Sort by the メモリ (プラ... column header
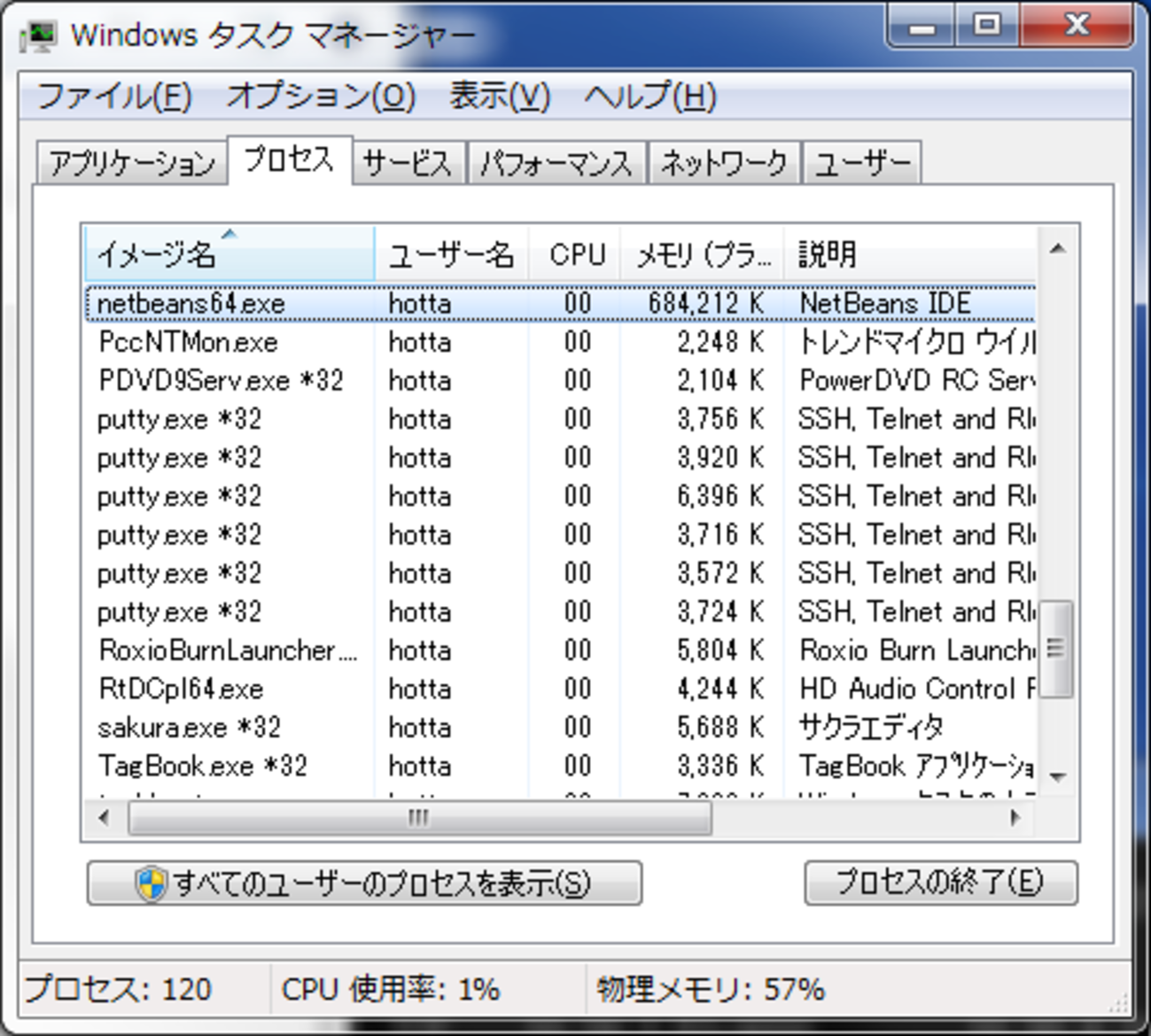 click(703, 254)
